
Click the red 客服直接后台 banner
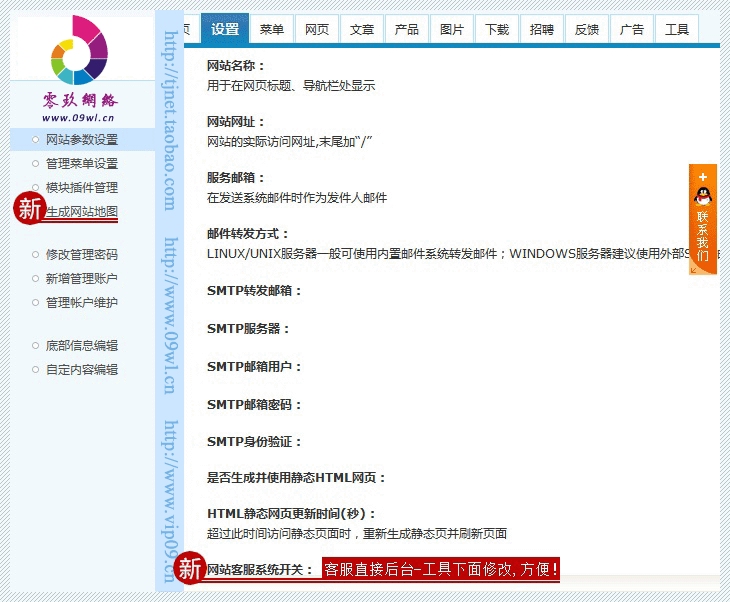[x=440, y=569]
